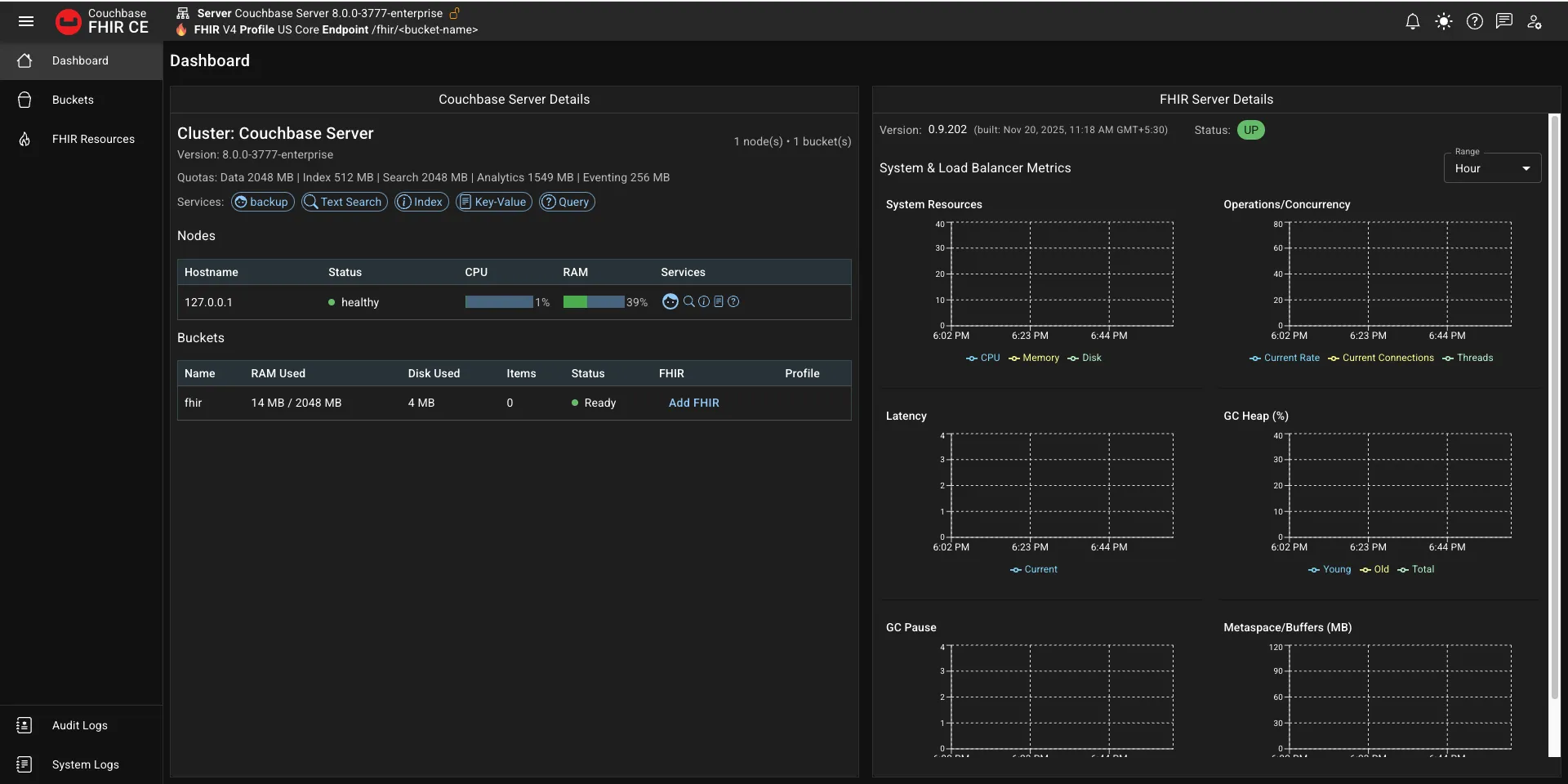This screenshot has height=784, width=1568.
Task: Toggle the Current Rate series in Operations chart
Action: point(1285,358)
